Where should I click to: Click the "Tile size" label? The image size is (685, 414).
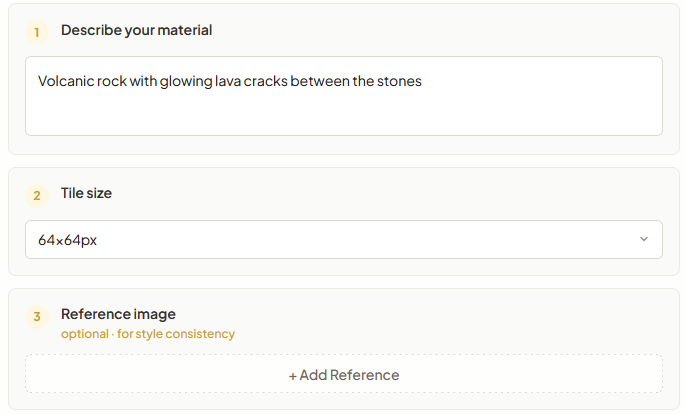86,193
